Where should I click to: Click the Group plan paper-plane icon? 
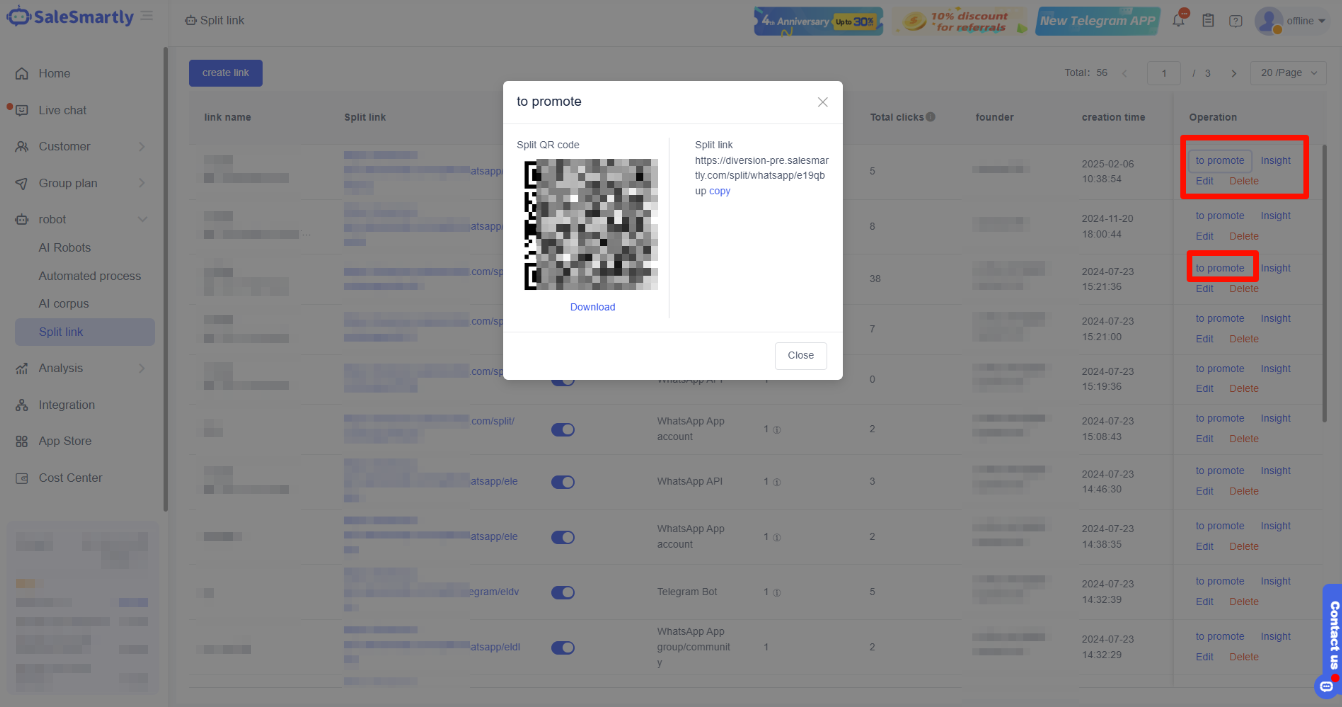tap(22, 183)
